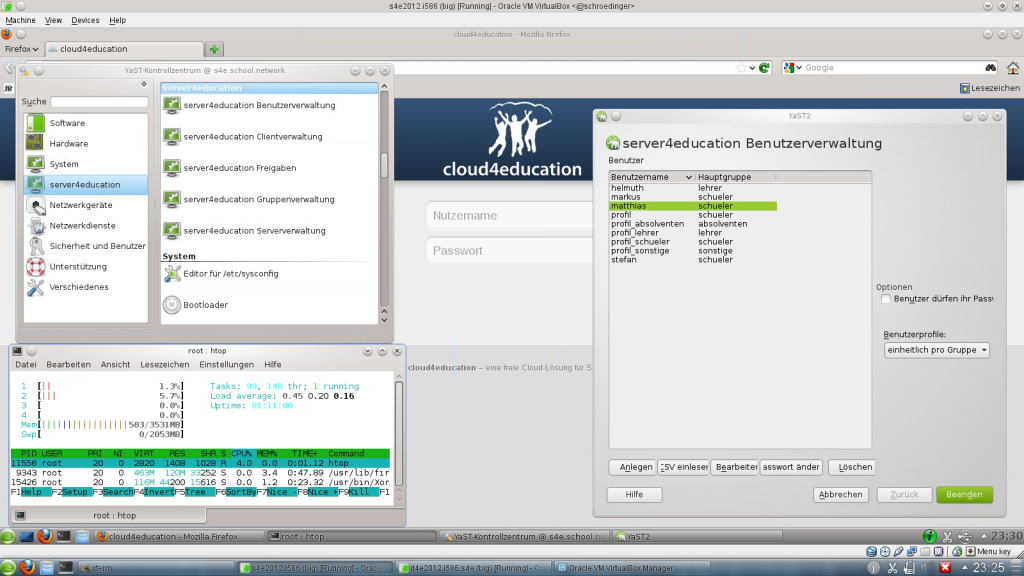Viewport: 1024px width, 576px height.
Task: Open Ansicht menu in htop terminal
Action: 116,364
